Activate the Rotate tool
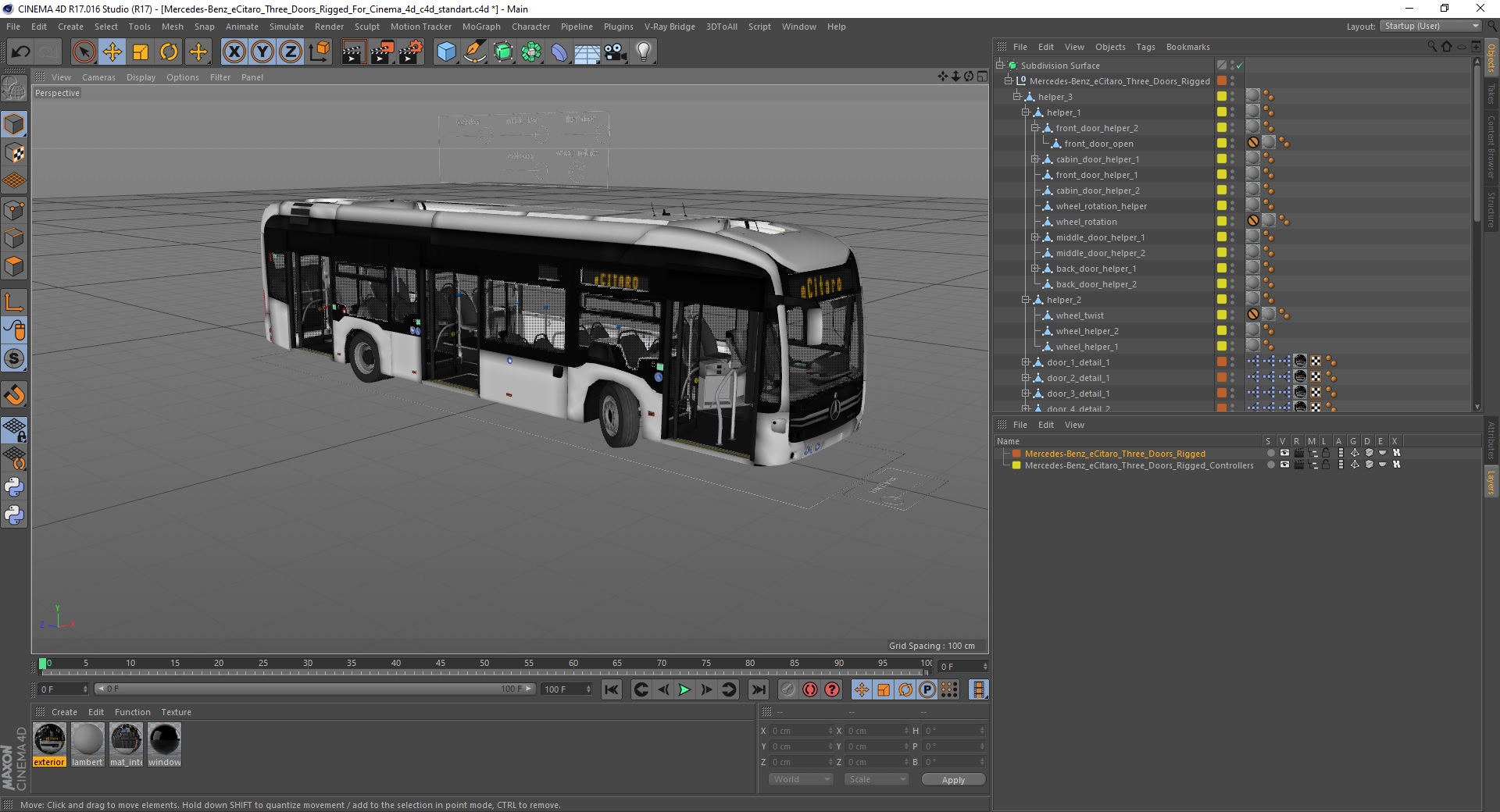This screenshot has height=812, width=1500. tap(169, 52)
